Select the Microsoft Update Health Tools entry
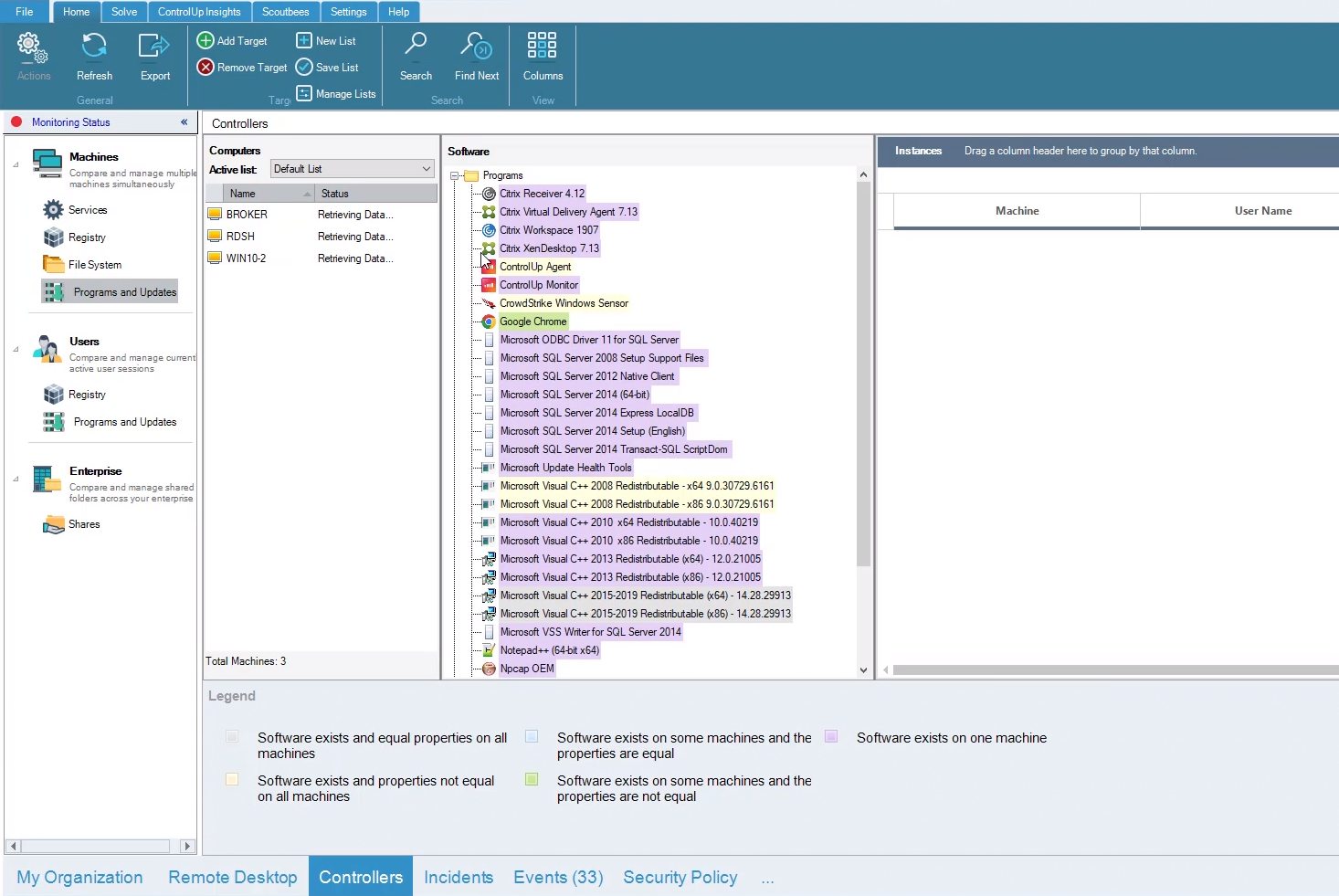1339x896 pixels. (x=565, y=468)
